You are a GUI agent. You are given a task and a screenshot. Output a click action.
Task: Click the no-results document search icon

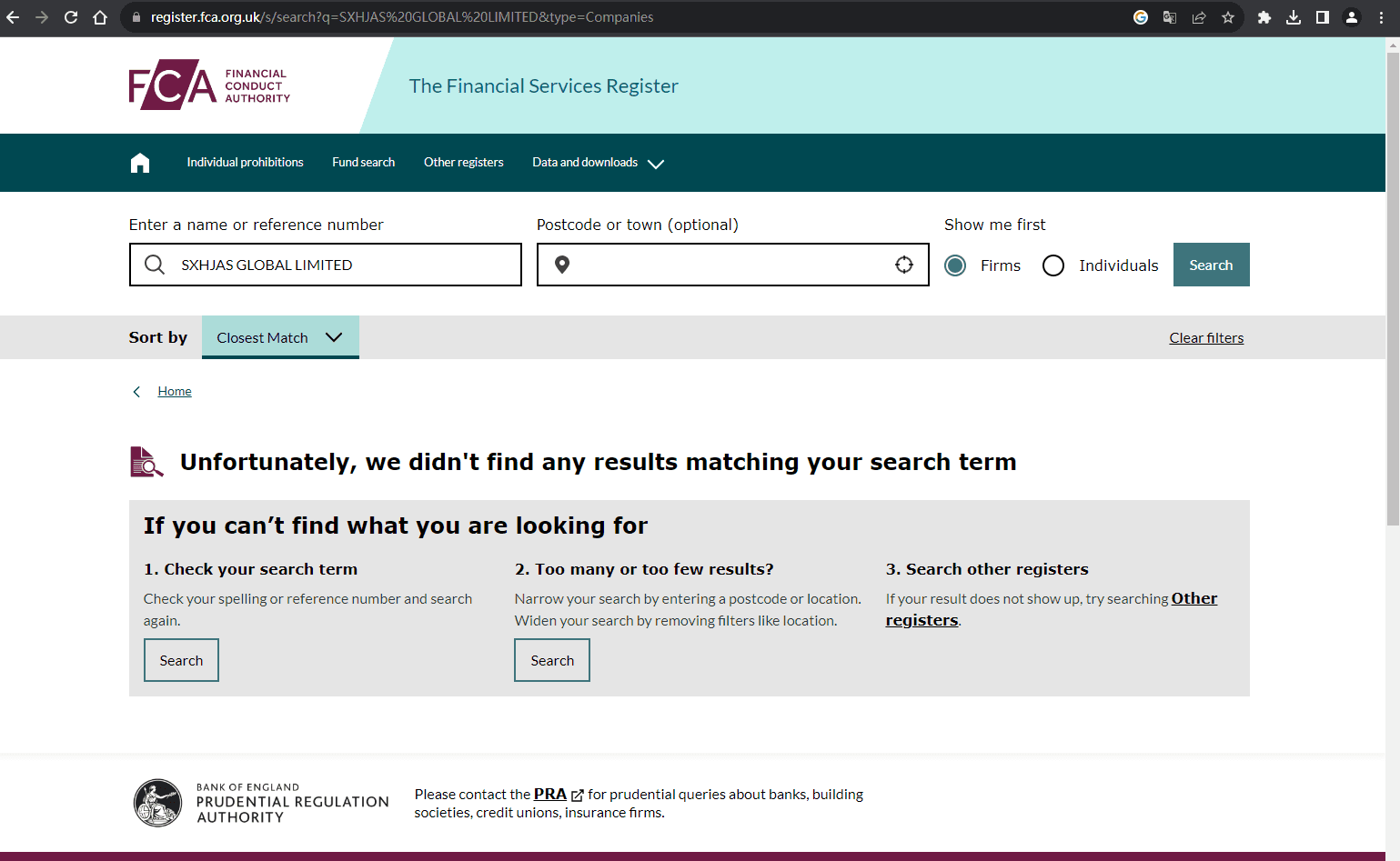146,462
